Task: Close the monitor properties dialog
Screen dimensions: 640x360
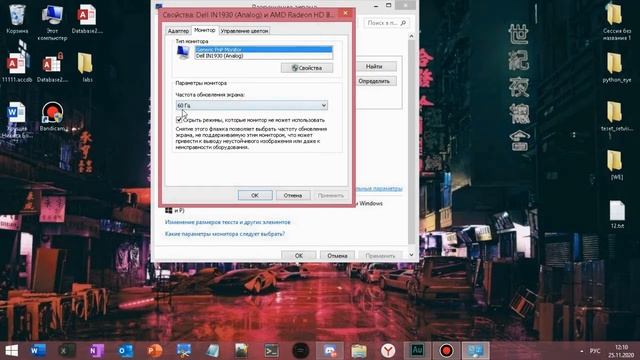Action: point(345,13)
